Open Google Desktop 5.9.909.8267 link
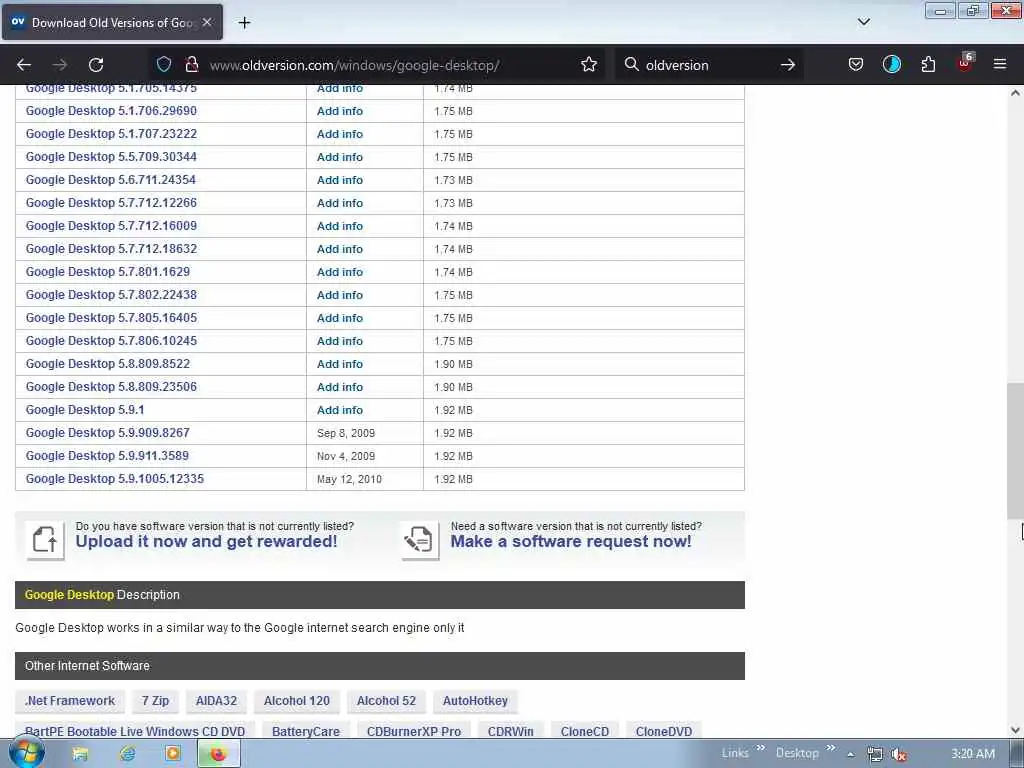The height and width of the screenshot is (768, 1024). click(x=108, y=433)
